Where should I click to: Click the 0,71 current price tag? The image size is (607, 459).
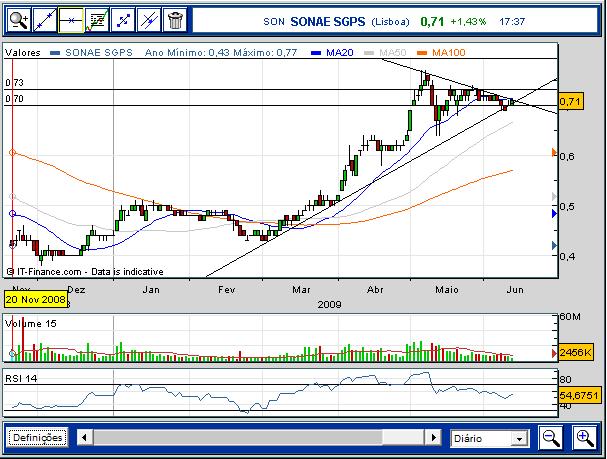pos(571,102)
